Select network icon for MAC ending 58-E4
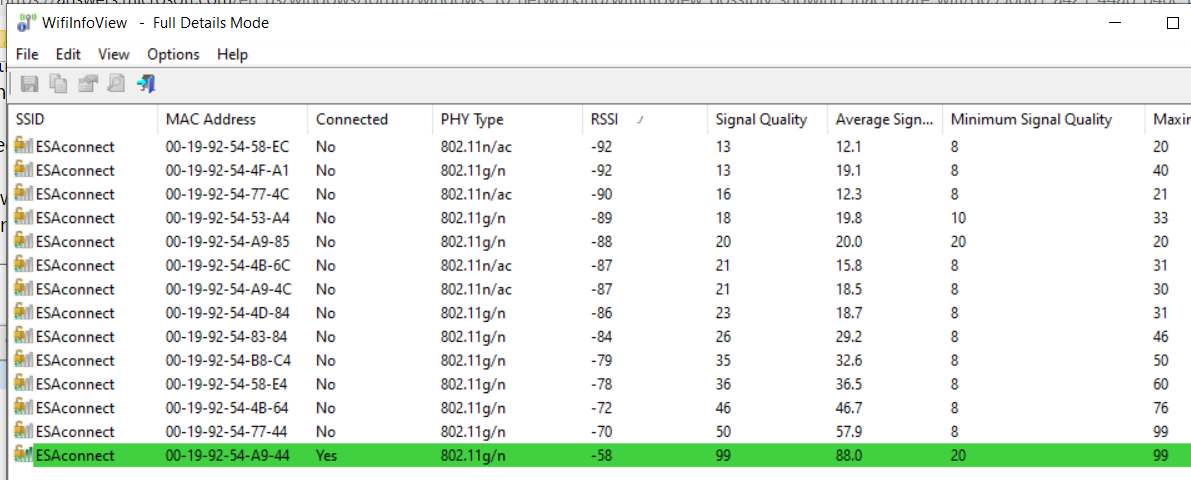This screenshot has height=480, width=1191. coord(24,384)
